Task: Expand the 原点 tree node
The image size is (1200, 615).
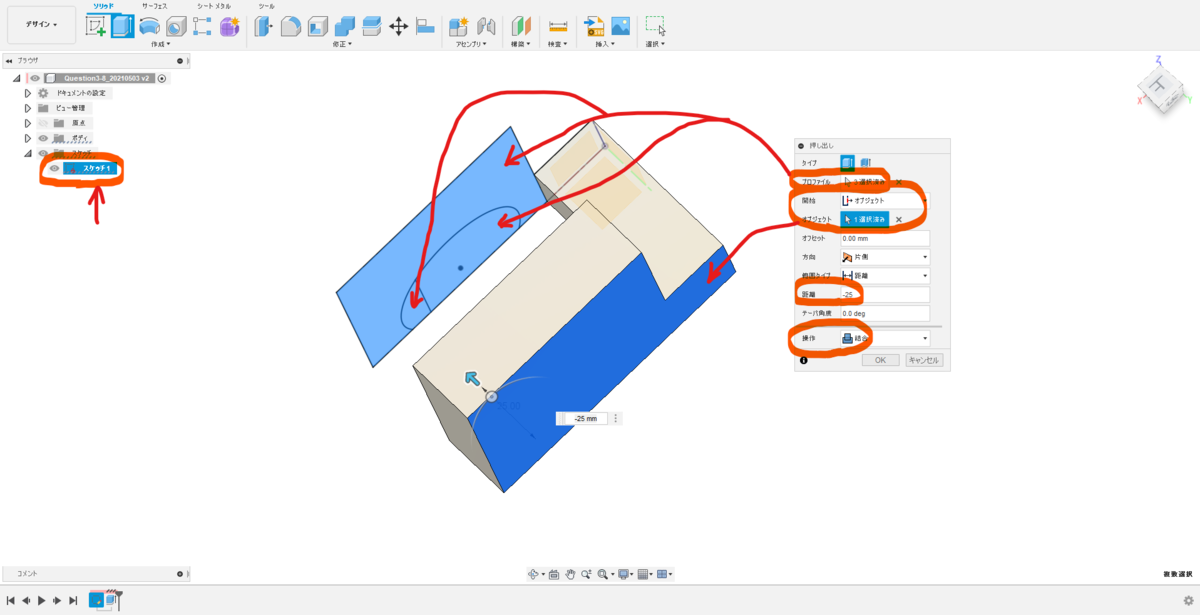Action: [28, 123]
